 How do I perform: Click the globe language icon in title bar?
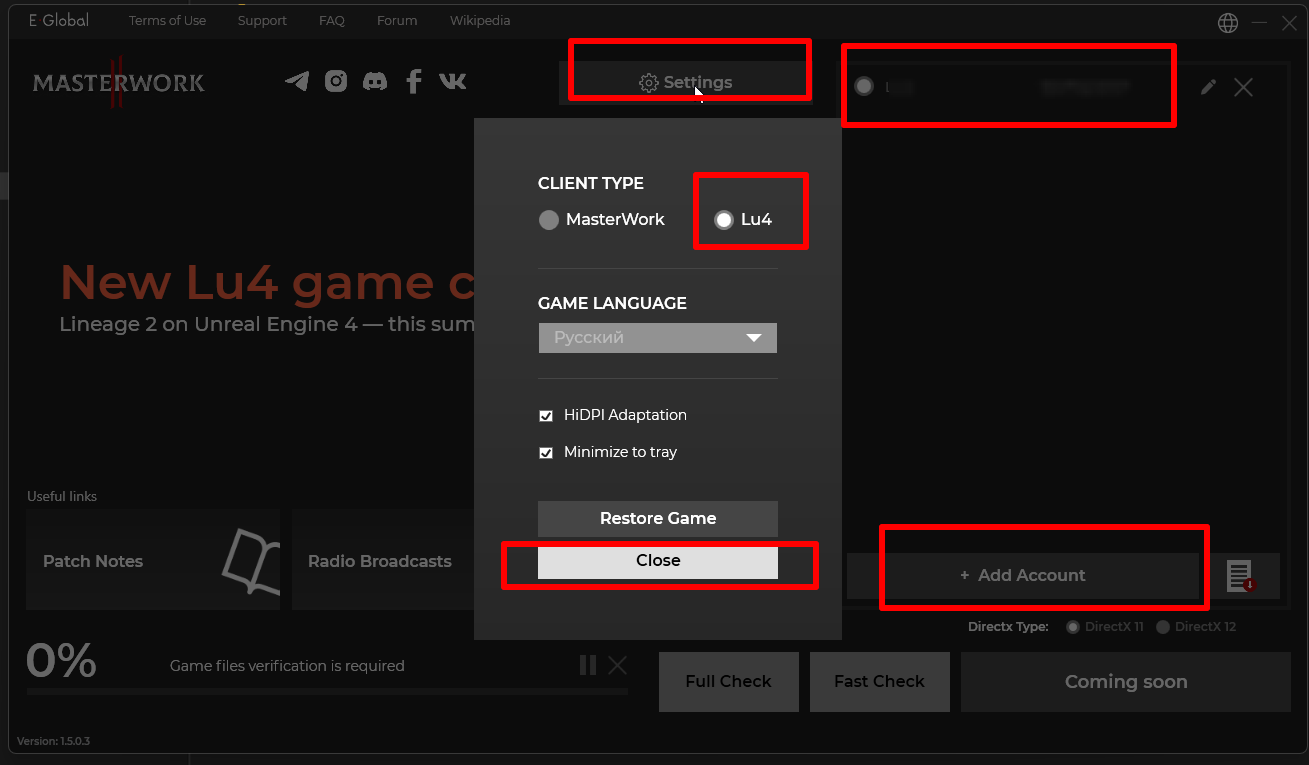coord(1228,22)
